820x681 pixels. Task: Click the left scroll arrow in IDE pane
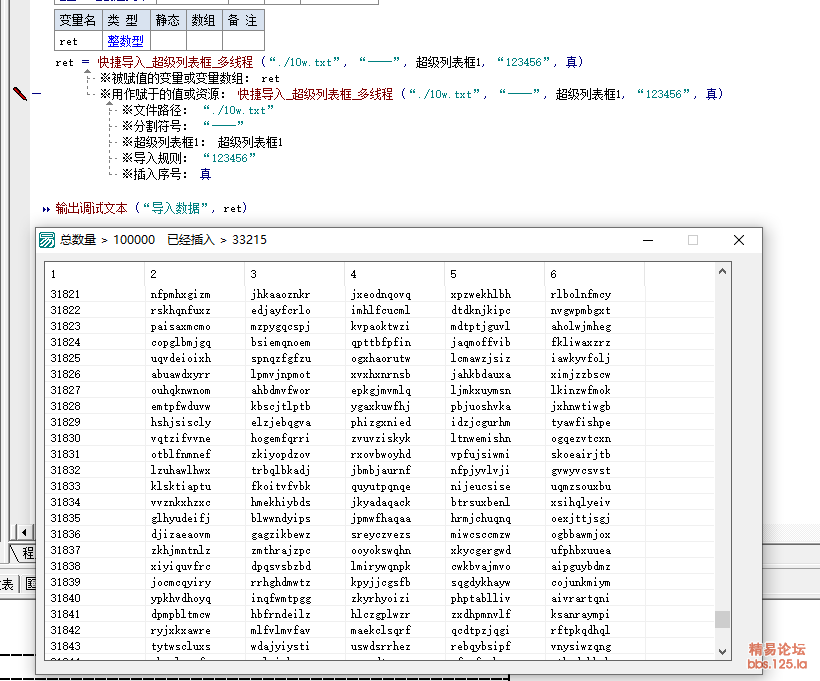click(24, 532)
